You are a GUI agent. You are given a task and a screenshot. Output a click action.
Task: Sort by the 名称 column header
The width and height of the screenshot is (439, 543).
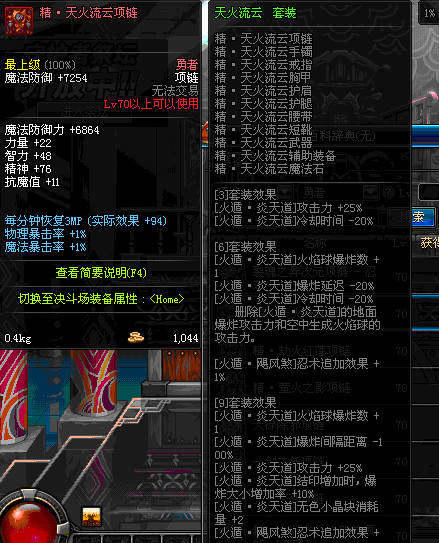click(315, 243)
